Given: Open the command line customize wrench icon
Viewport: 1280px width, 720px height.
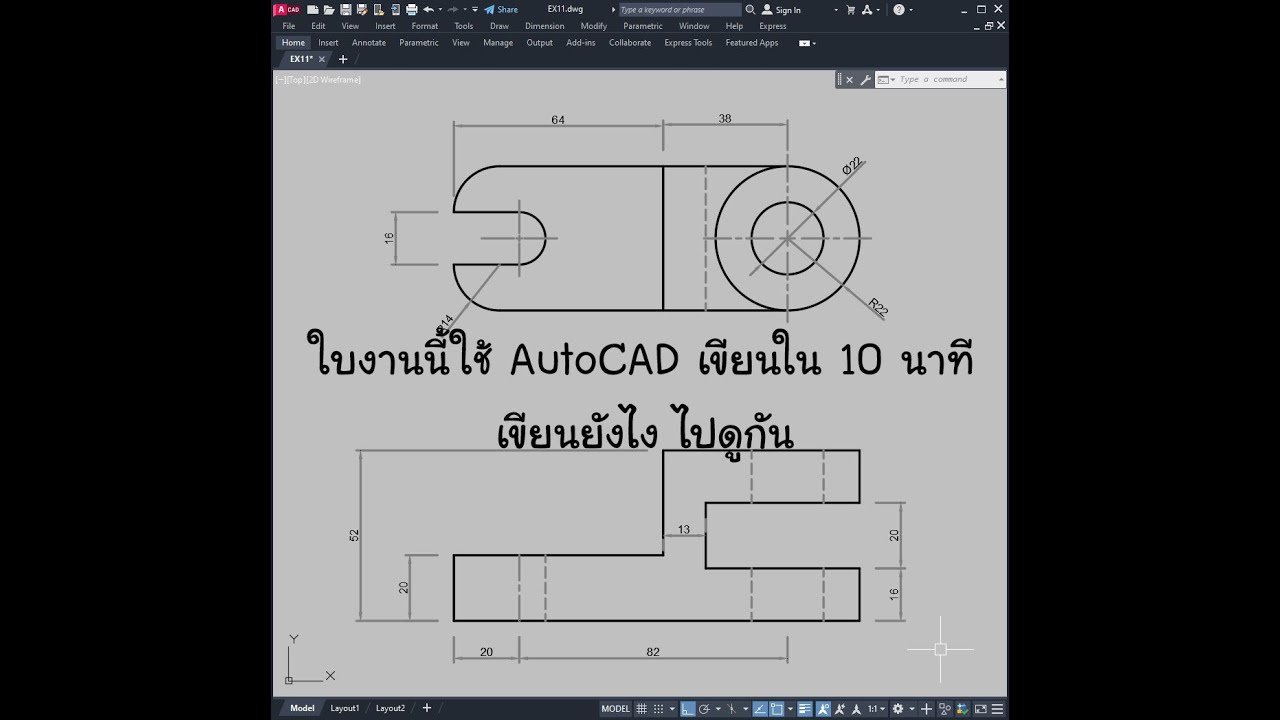Looking at the screenshot, I should click(x=865, y=79).
